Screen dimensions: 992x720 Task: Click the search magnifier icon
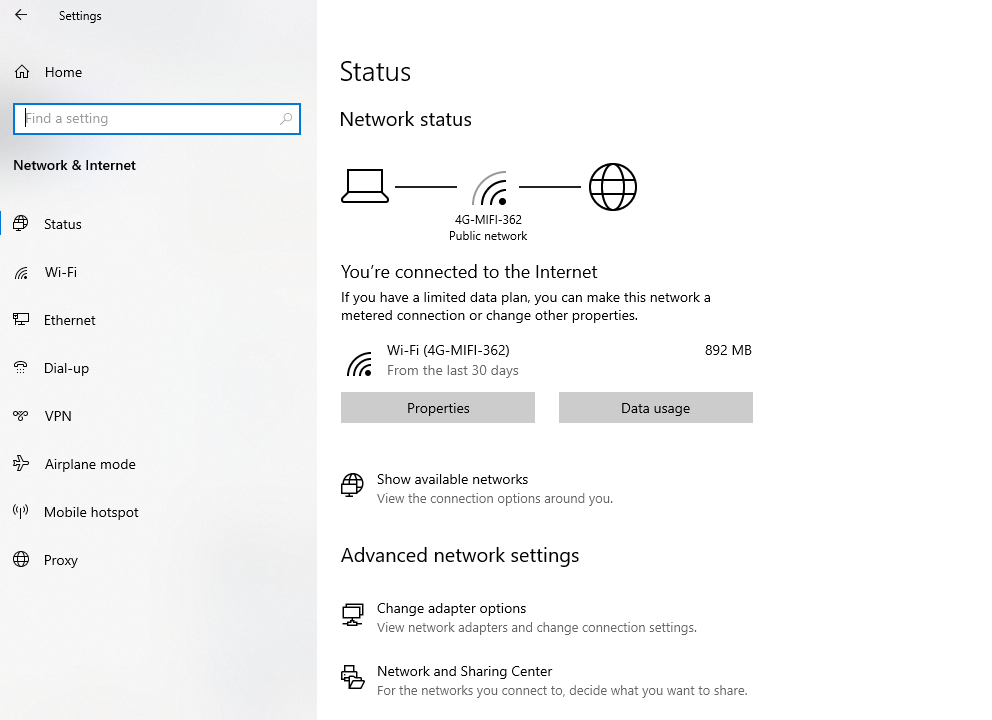[x=286, y=118]
